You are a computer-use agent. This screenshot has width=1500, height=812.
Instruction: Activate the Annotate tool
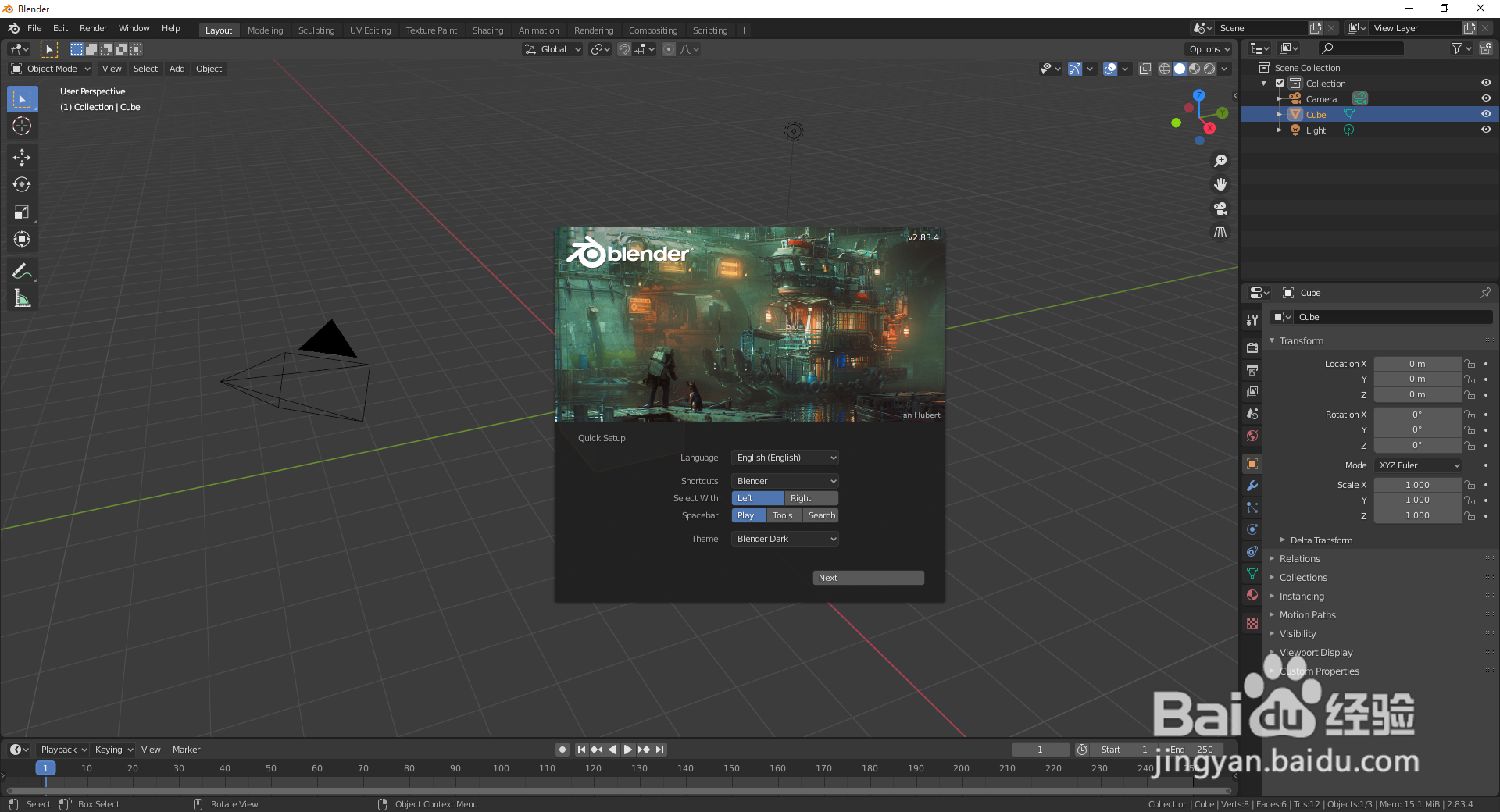point(22,270)
